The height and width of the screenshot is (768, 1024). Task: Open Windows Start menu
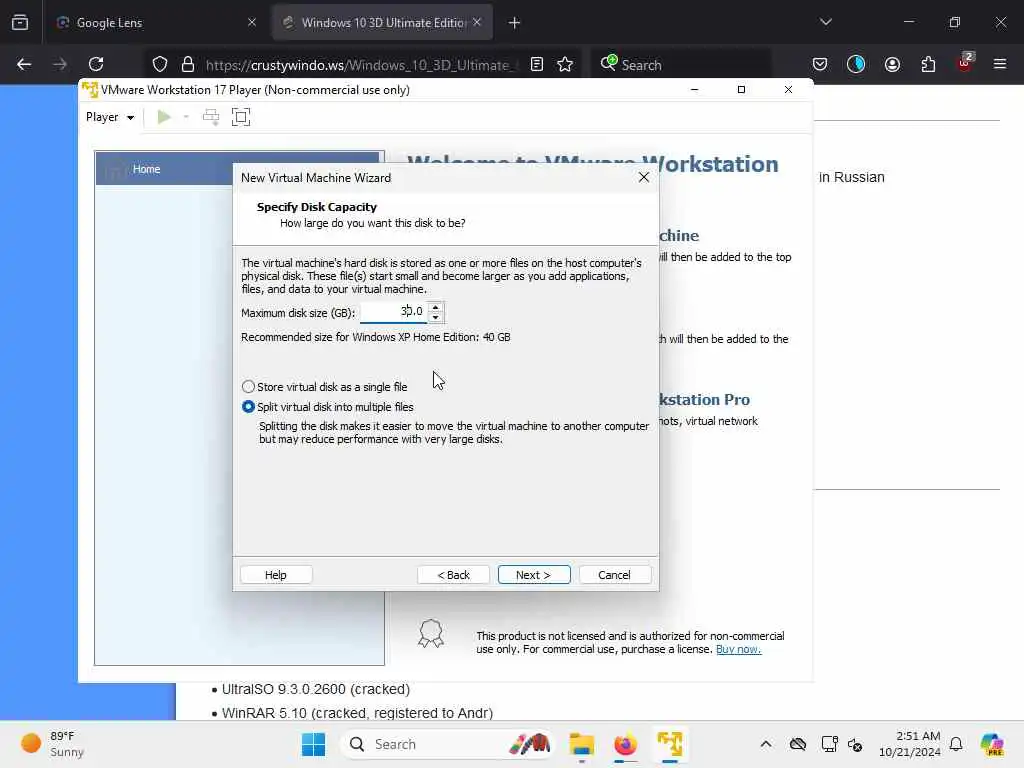tap(313, 744)
